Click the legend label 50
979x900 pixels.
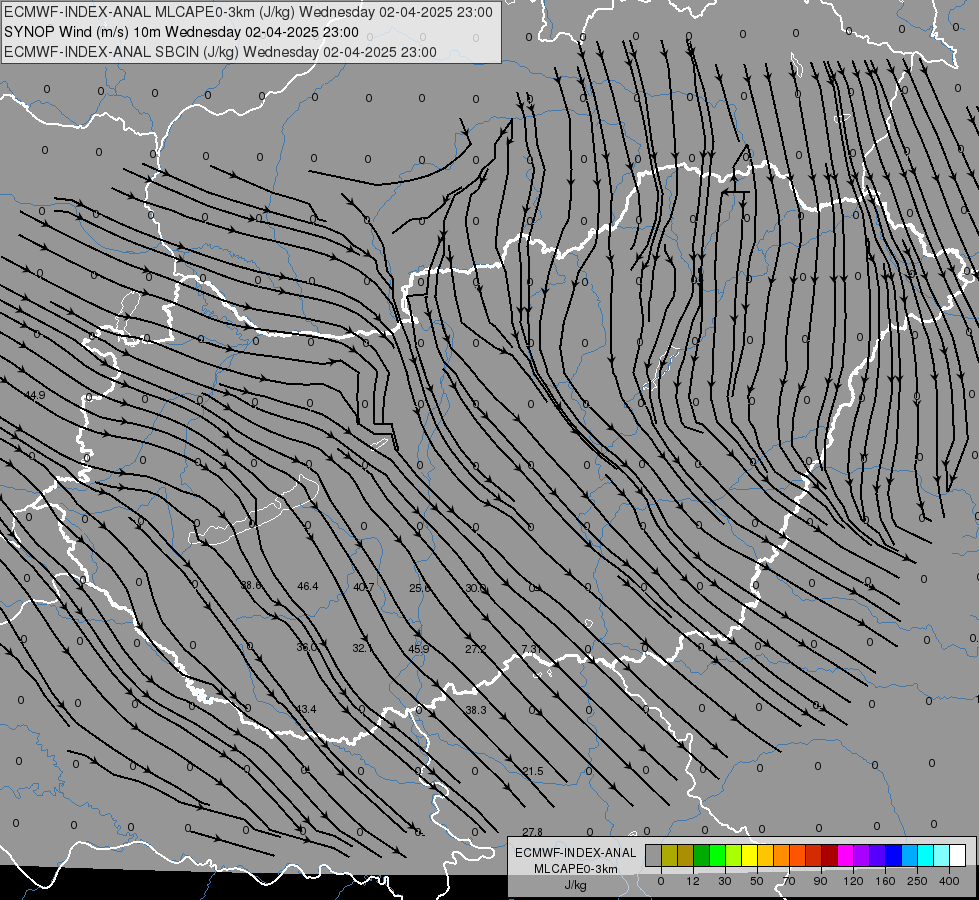point(757,881)
